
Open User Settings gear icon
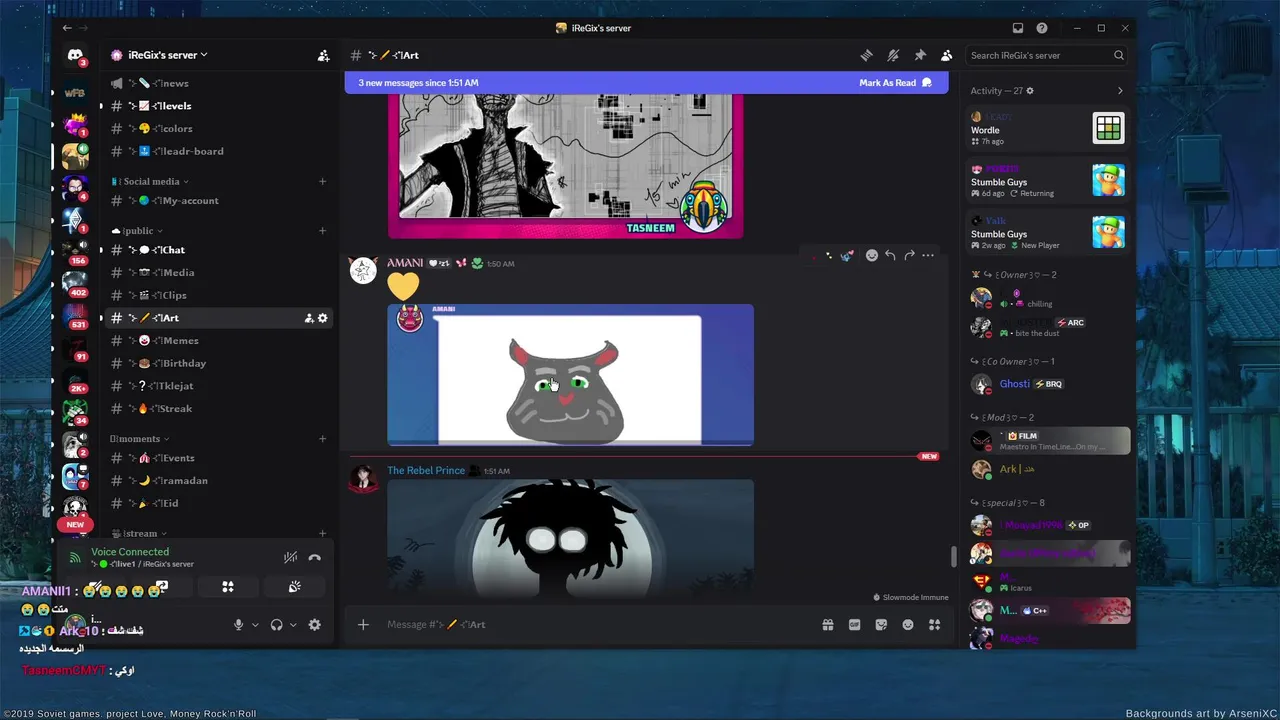tap(314, 625)
